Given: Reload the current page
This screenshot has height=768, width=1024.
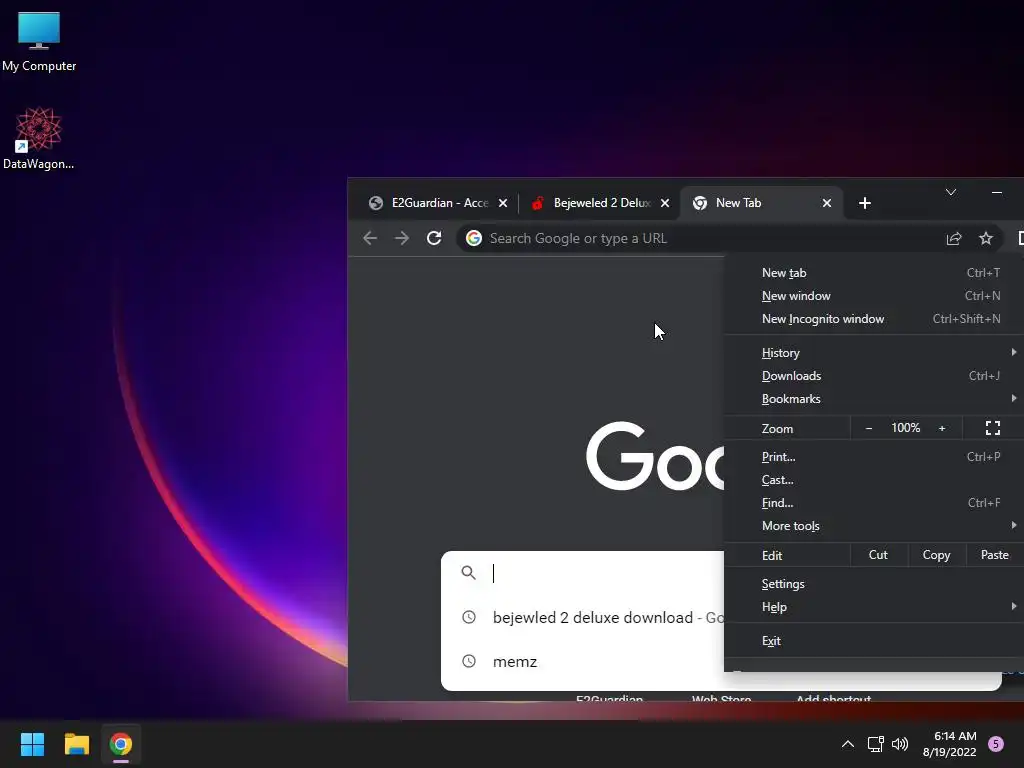Looking at the screenshot, I should click(x=434, y=238).
